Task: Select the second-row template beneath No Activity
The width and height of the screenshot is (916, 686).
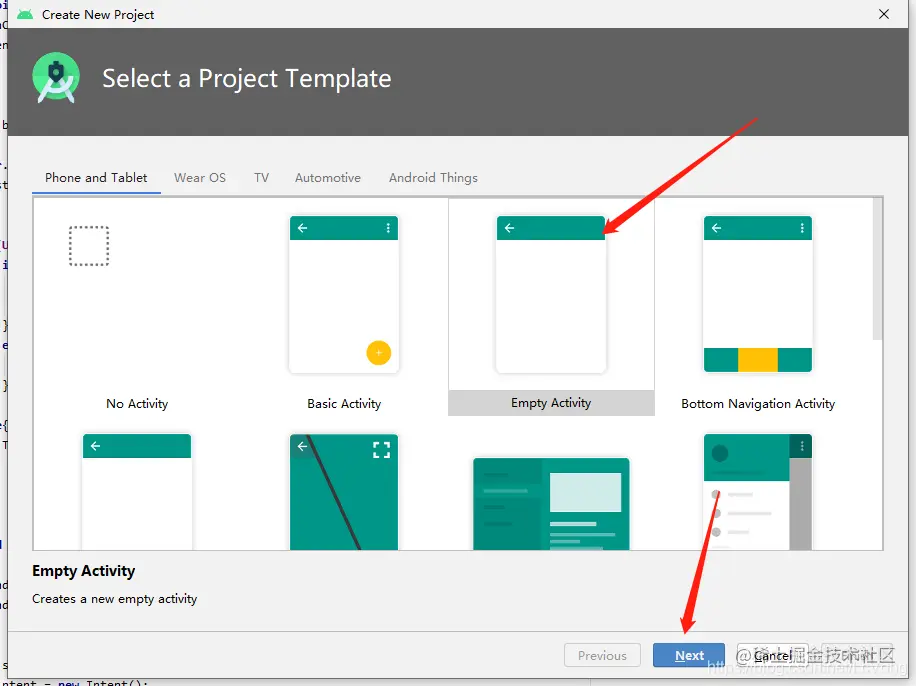Action: pos(137,491)
